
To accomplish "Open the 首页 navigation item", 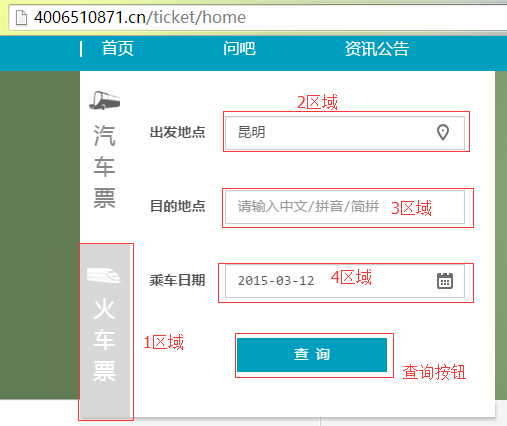I will click(x=118, y=49).
